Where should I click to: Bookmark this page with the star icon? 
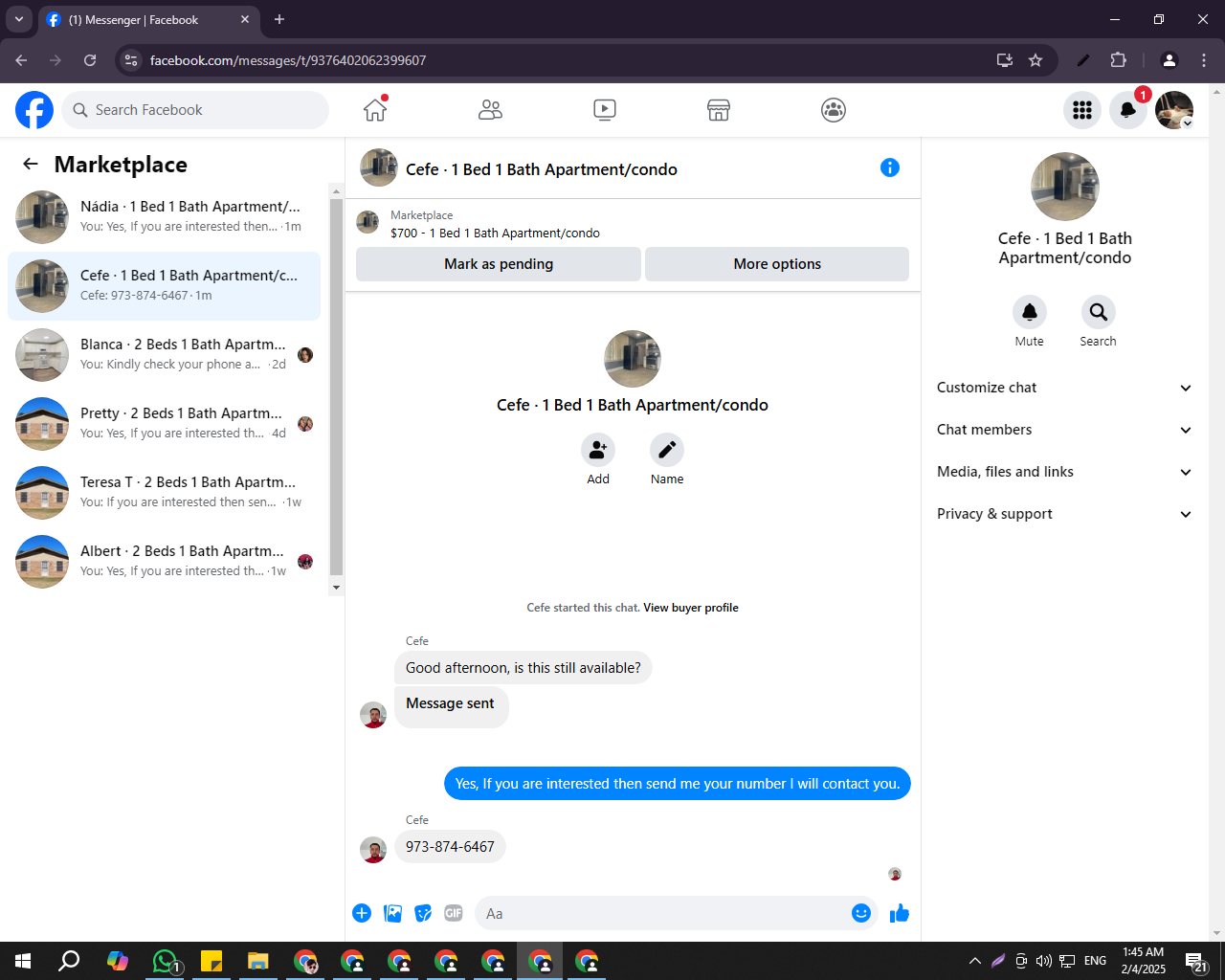(1036, 60)
